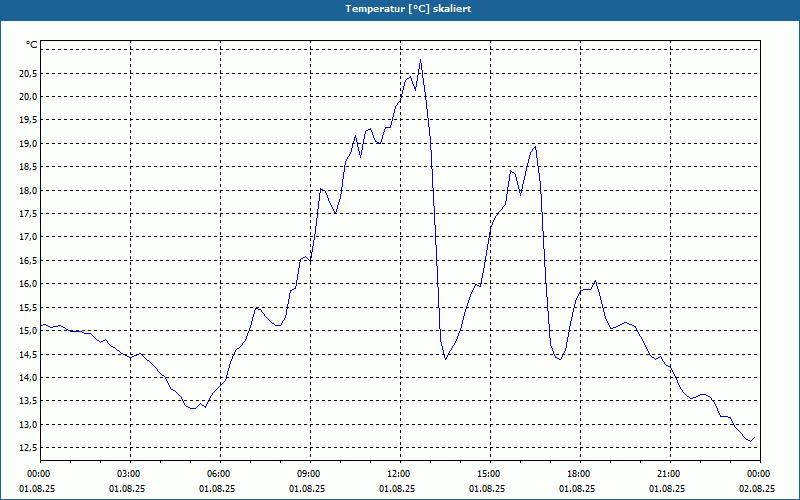This screenshot has height=500, width=800.
Task: Click the 18:00 time label
Action: 581,474
